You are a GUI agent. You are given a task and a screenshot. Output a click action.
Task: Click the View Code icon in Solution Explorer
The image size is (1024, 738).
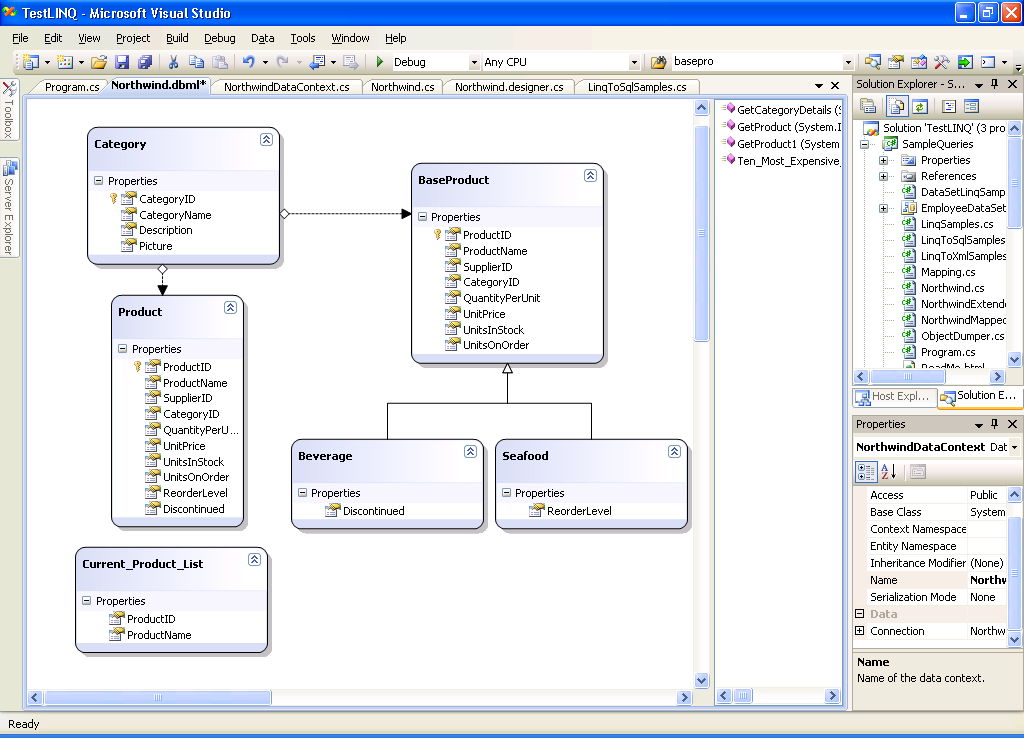(949, 106)
